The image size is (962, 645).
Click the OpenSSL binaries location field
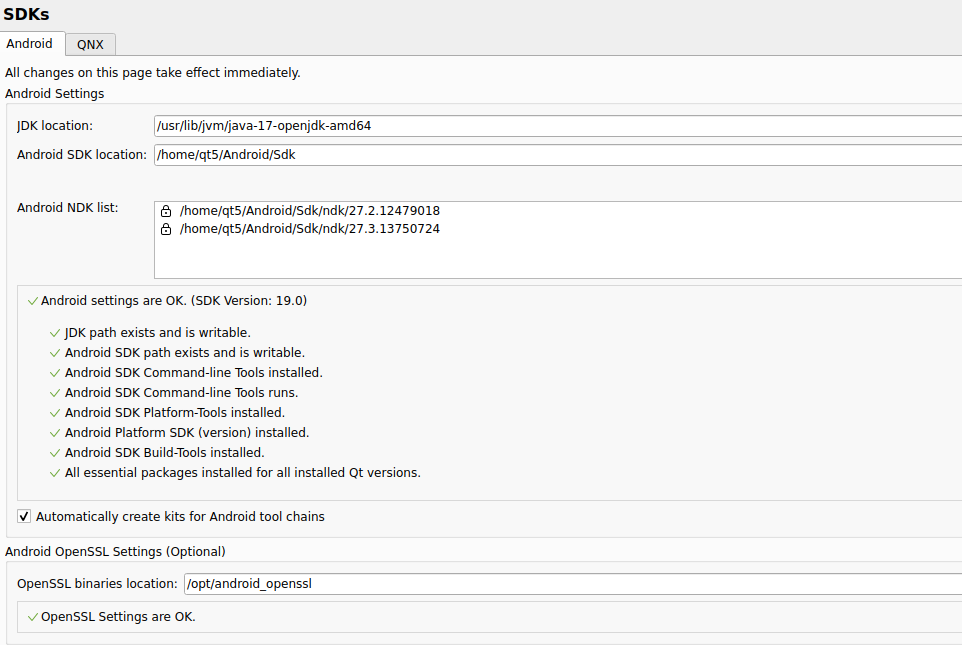coord(570,584)
